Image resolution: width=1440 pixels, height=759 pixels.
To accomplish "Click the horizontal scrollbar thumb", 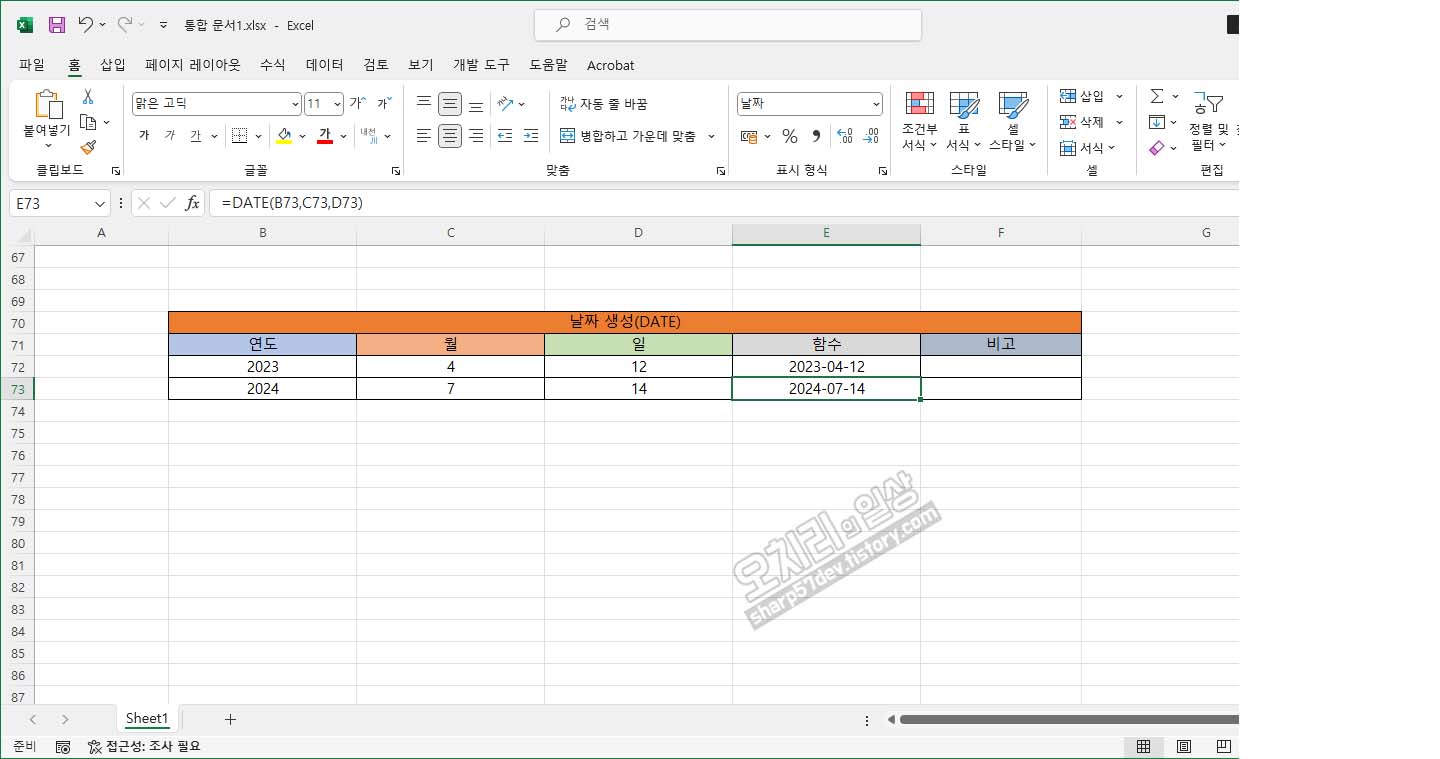I will (x=1068, y=719).
